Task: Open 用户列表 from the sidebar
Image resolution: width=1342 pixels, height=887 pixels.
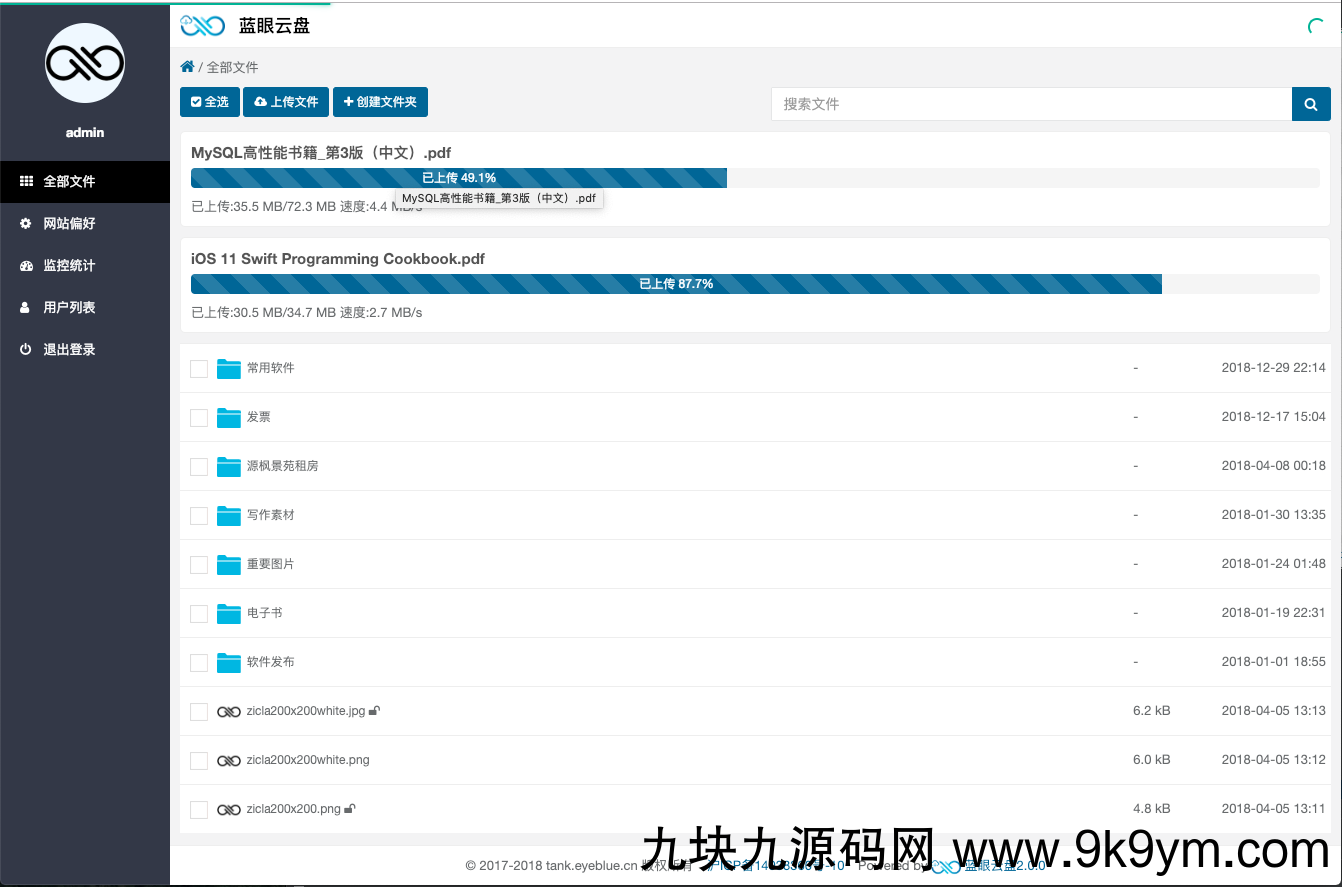Action: (69, 308)
